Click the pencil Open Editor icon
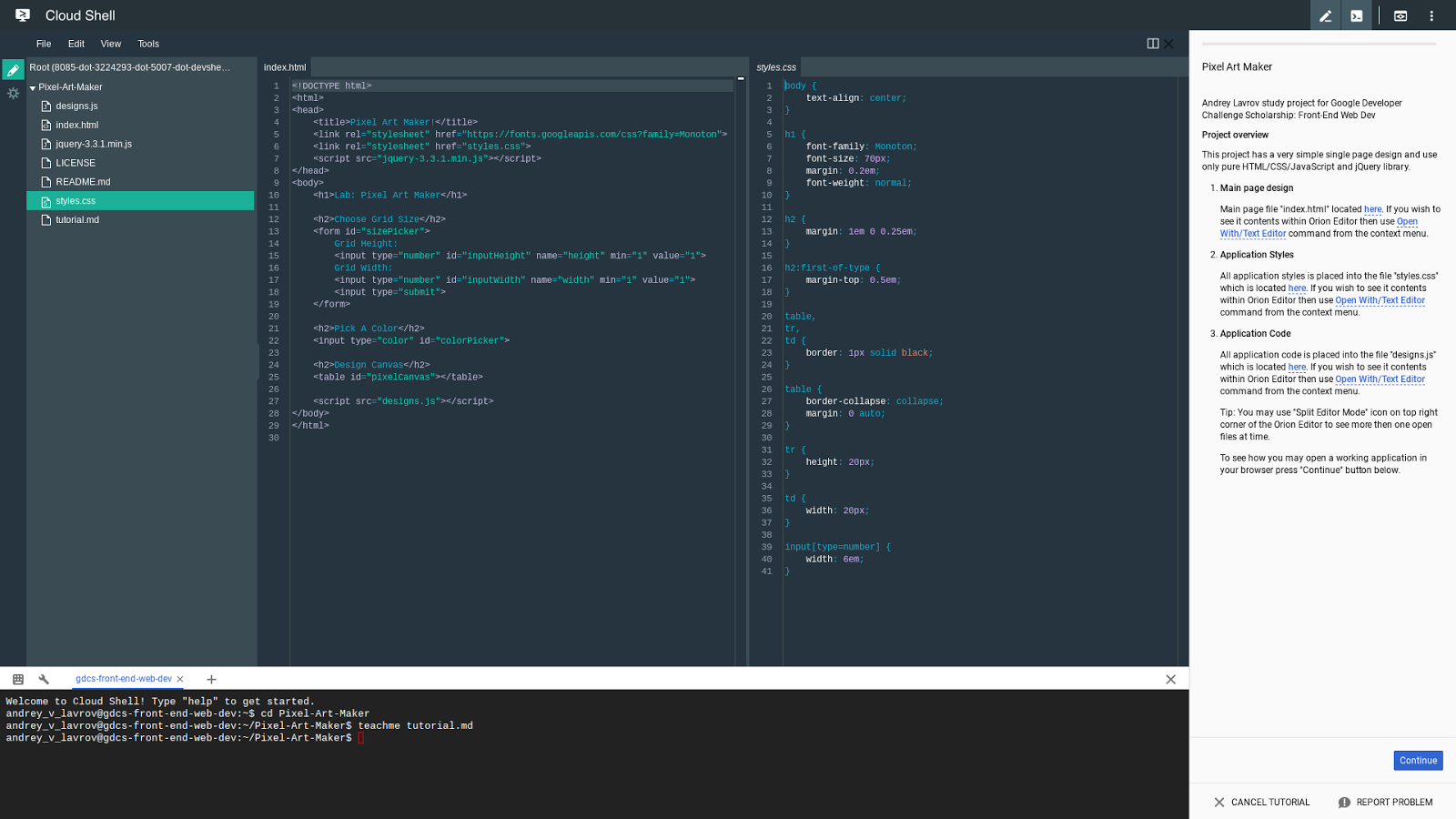The height and width of the screenshot is (819, 1456). coord(1326,15)
